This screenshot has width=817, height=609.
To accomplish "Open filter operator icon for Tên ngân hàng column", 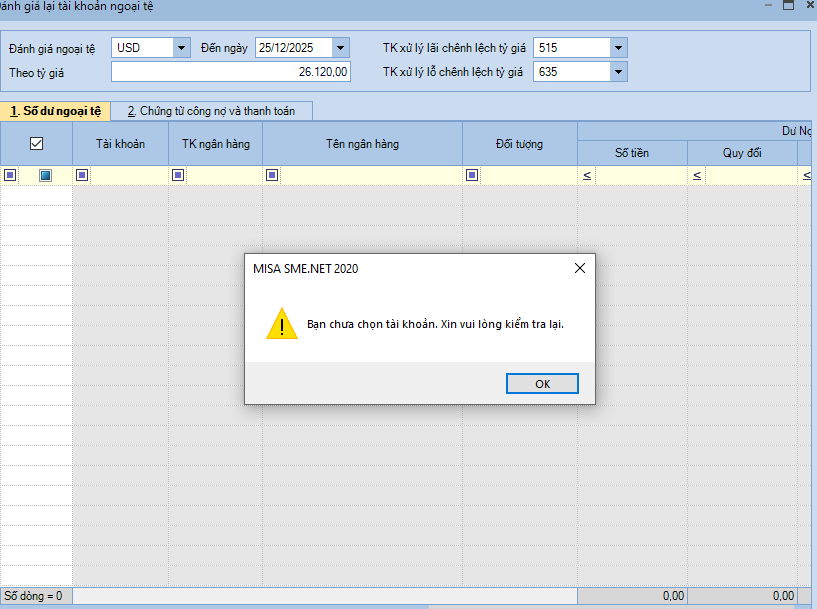I will click(272, 176).
